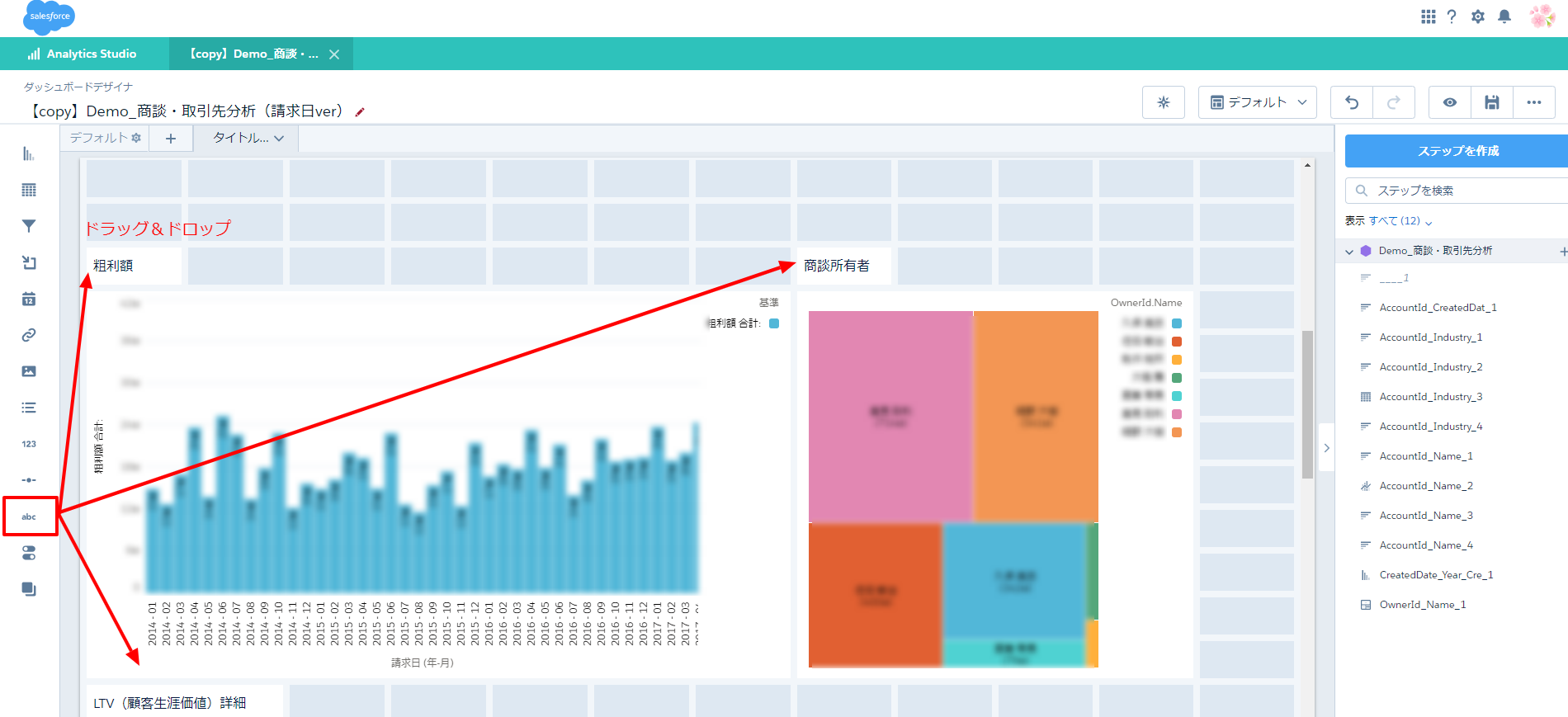Open the デフォルト layout dropdown in toolbar
The width and height of the screenshot is (1568, 717).
1257,102
